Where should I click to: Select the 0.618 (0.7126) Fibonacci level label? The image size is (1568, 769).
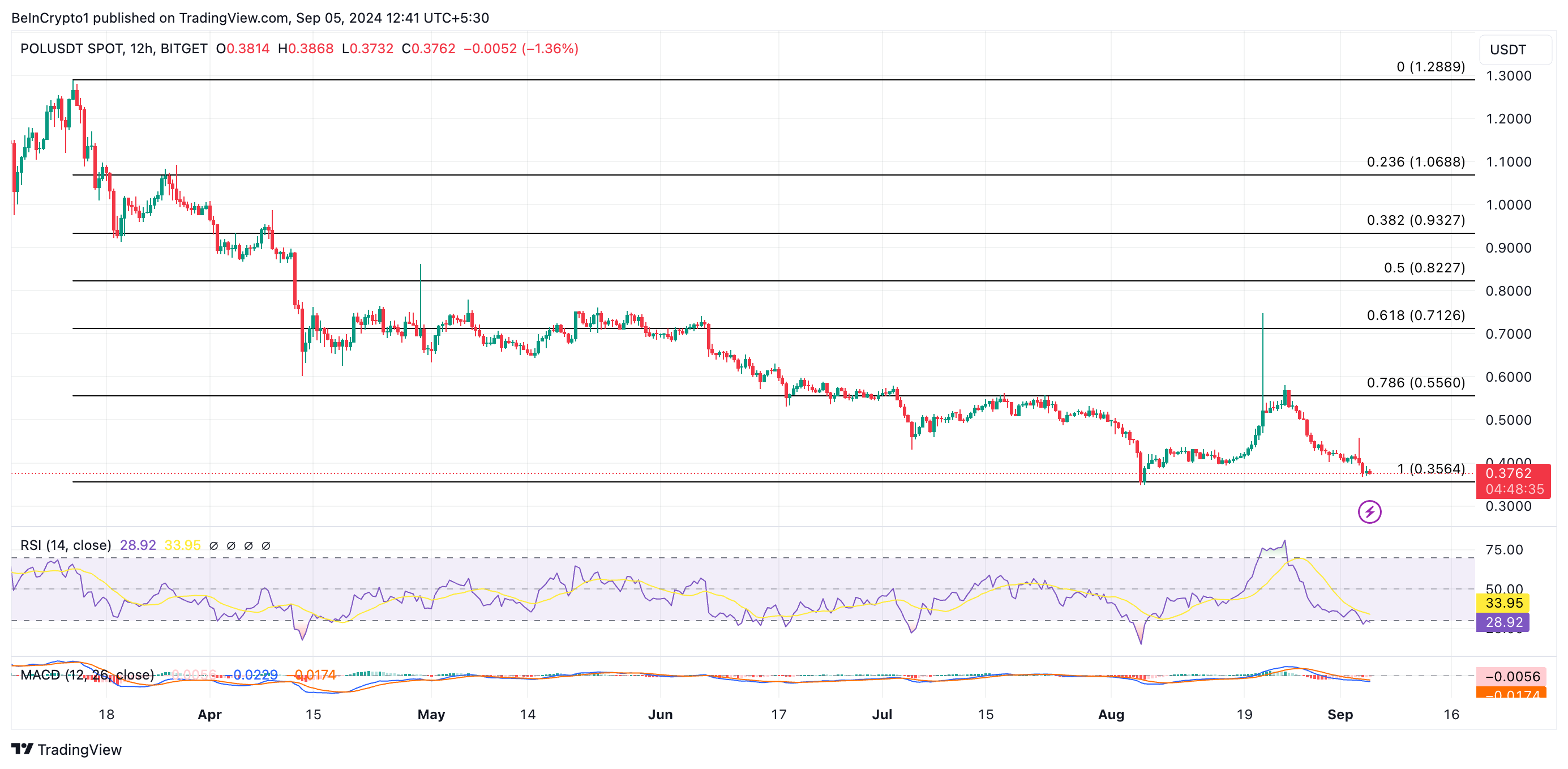click(1415, 315)
